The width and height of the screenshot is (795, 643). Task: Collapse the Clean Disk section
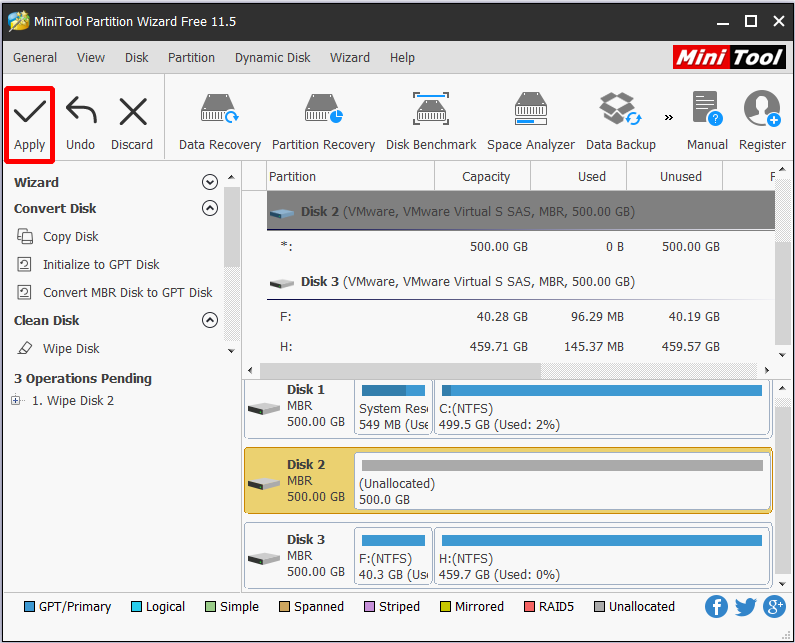click(210, 320)
